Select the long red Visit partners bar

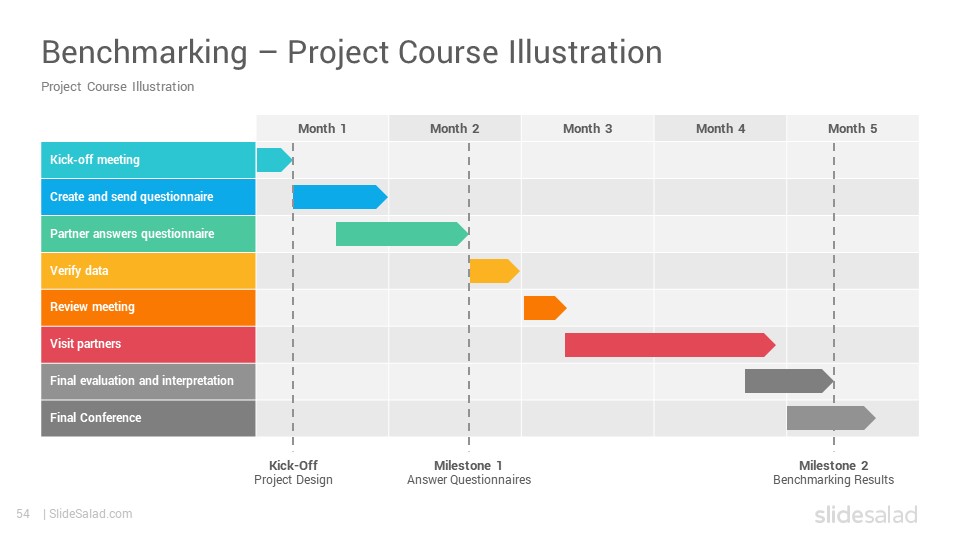point(670,345)
